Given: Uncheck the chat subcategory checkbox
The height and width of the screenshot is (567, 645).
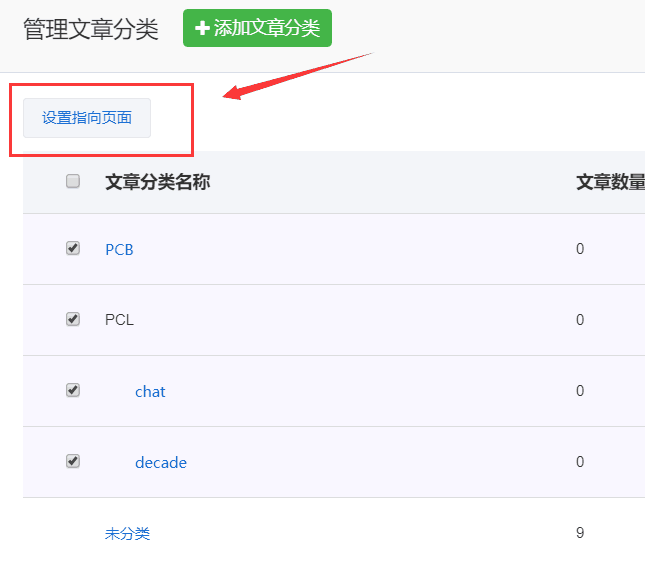Looking at the screenshot, I should (73, 390).
